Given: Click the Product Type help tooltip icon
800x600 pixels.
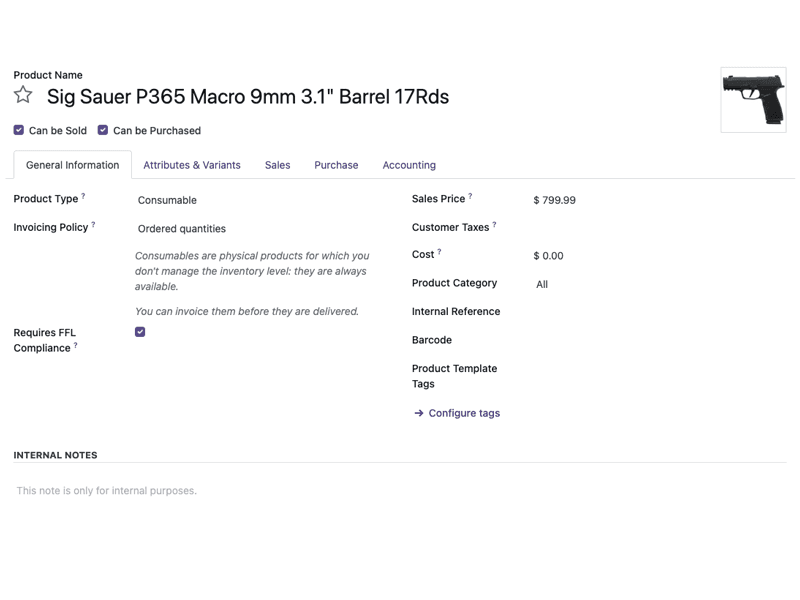Looking at the screenshot, I should pyautogui.click(x=83, y=196).
